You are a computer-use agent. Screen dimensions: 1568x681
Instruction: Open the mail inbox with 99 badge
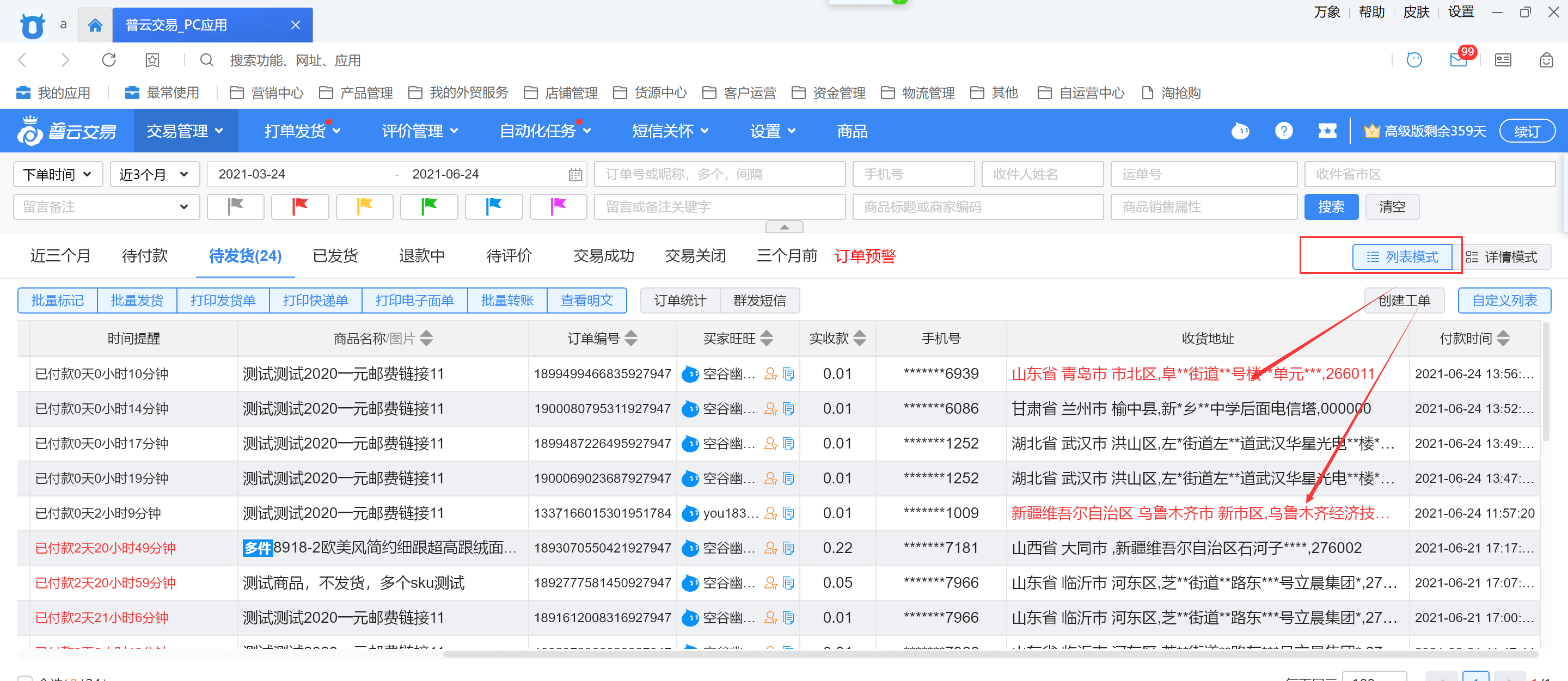(1458, 60)
